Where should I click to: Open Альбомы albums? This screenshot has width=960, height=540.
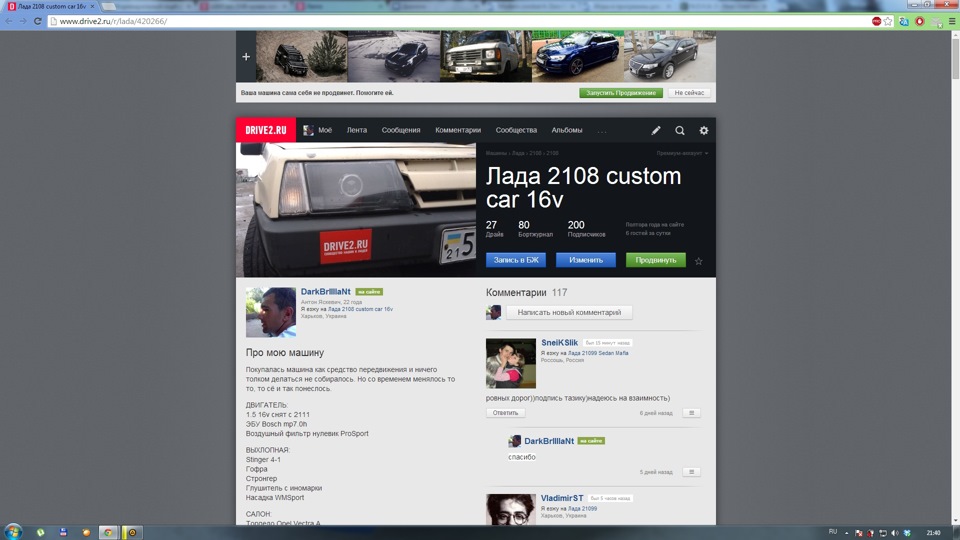point(567,130)
